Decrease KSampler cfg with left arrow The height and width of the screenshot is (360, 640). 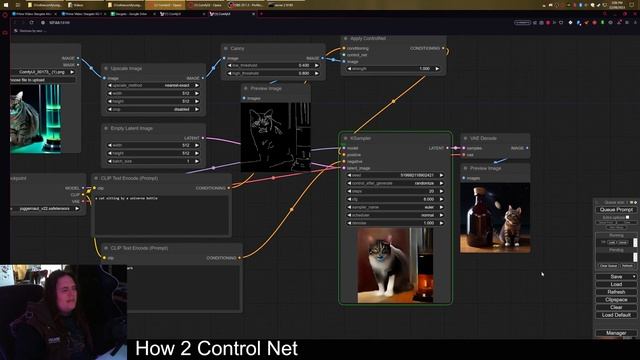tap(349, 199)
